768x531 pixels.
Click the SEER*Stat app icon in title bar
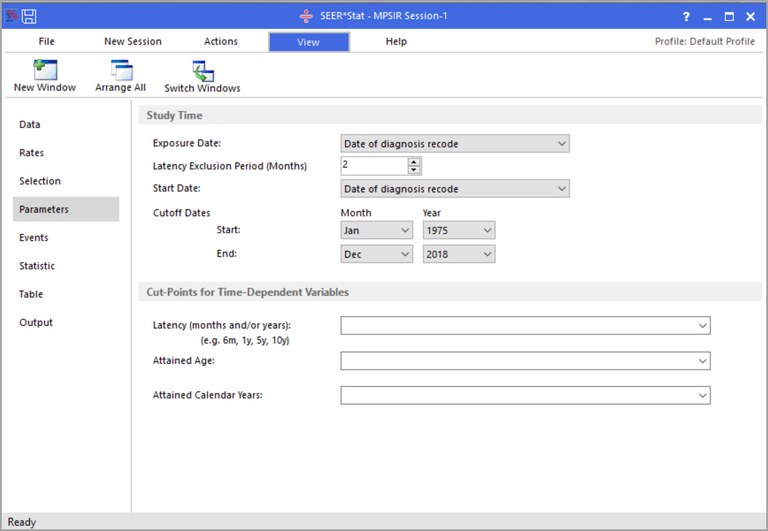coord(11,16)
